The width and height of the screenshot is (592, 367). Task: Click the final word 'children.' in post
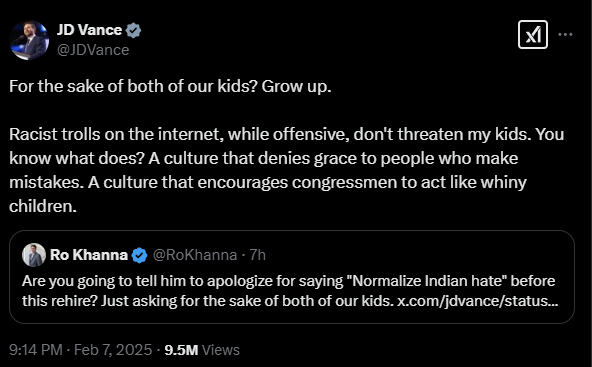click(43, 206)
